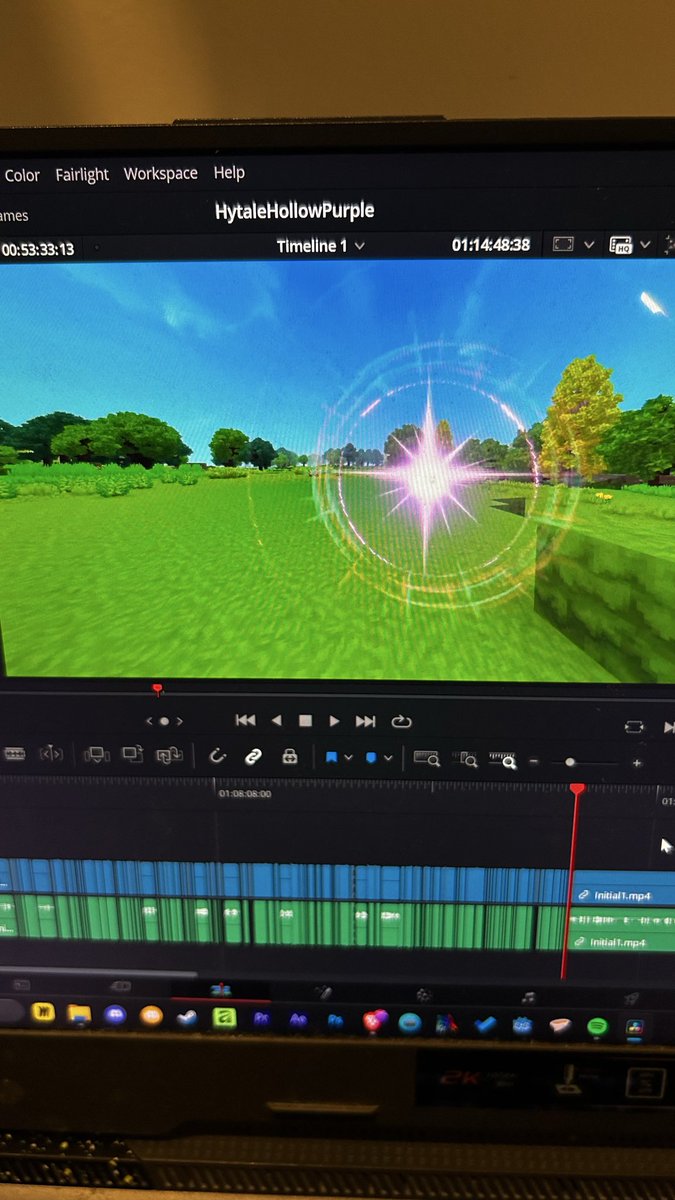Select the Blade edit mode tool
Screen dimensions: 675x1200
[x=14, y=755]
